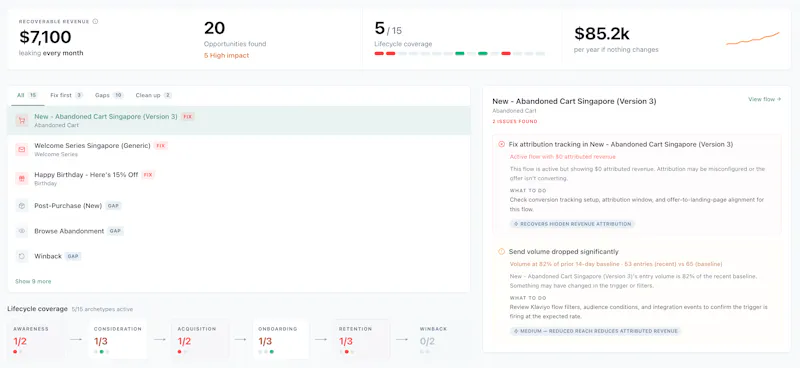Image resolution: width=800 pixels, height=368 pixels.
Task: Click the Retention 1/3 lifecycle card
Action: (x=362, y=339)
